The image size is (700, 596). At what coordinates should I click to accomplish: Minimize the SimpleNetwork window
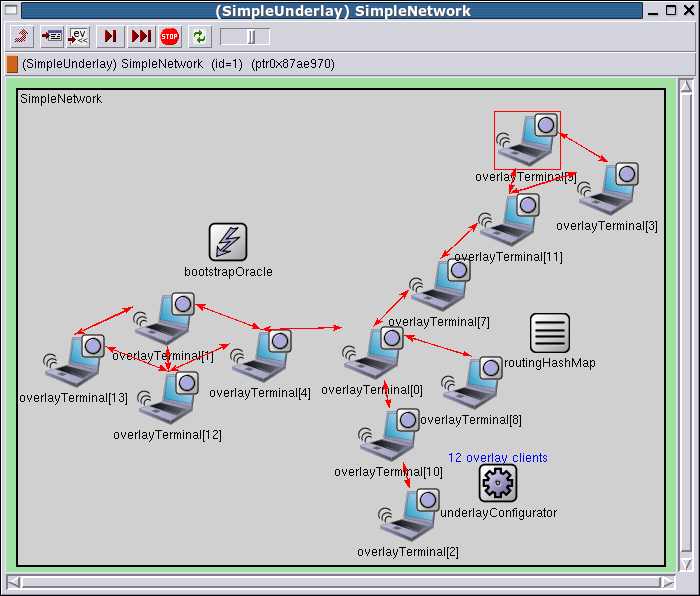click(x=653, y=11)
